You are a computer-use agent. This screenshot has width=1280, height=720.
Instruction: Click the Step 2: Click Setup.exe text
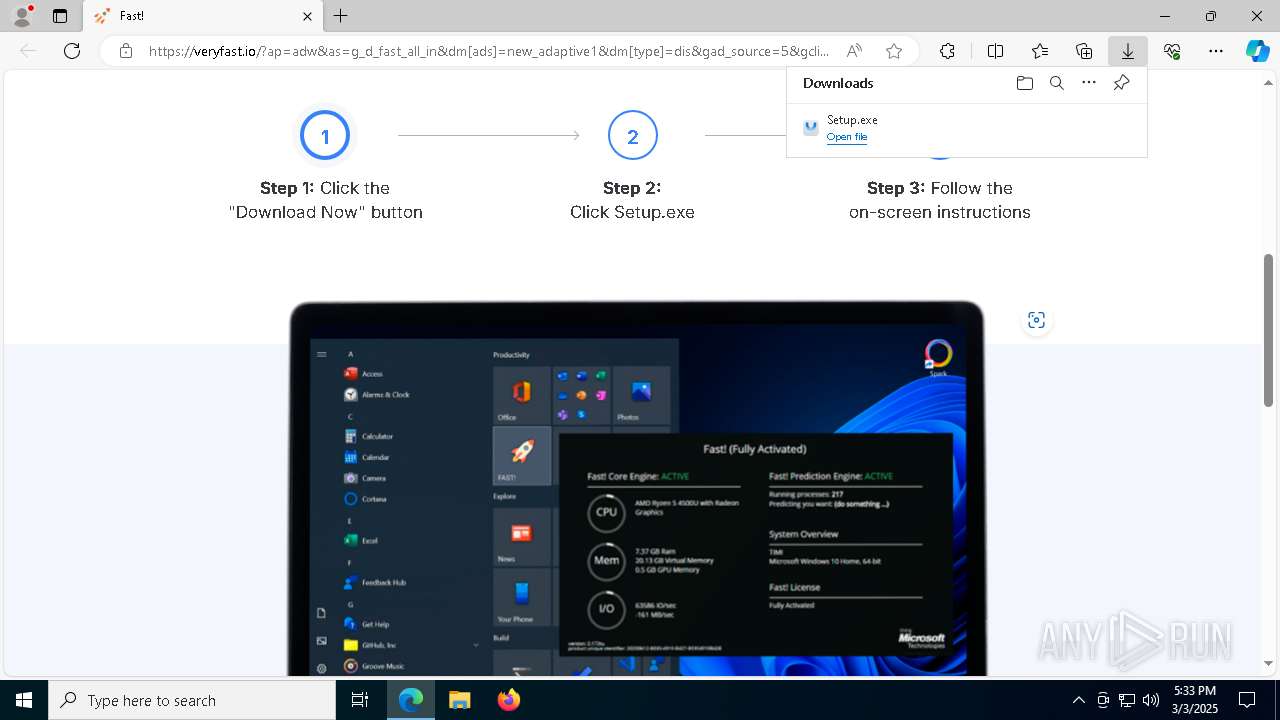[x=632, y=200]
